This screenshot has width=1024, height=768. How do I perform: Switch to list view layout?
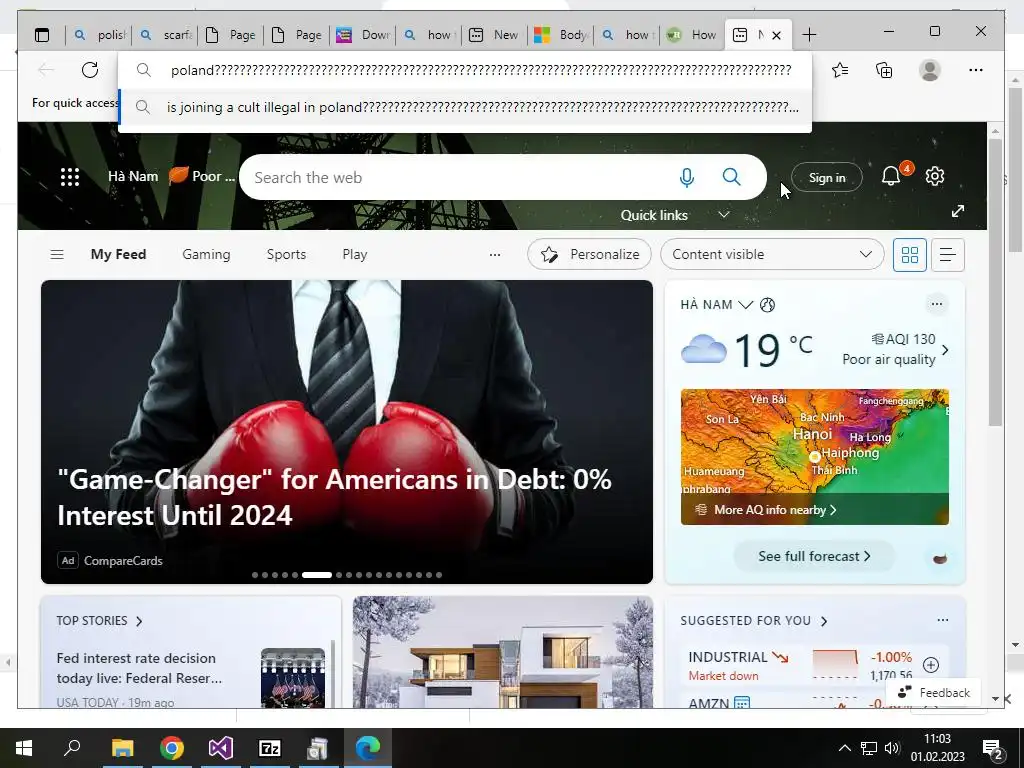tap(948, 255)
